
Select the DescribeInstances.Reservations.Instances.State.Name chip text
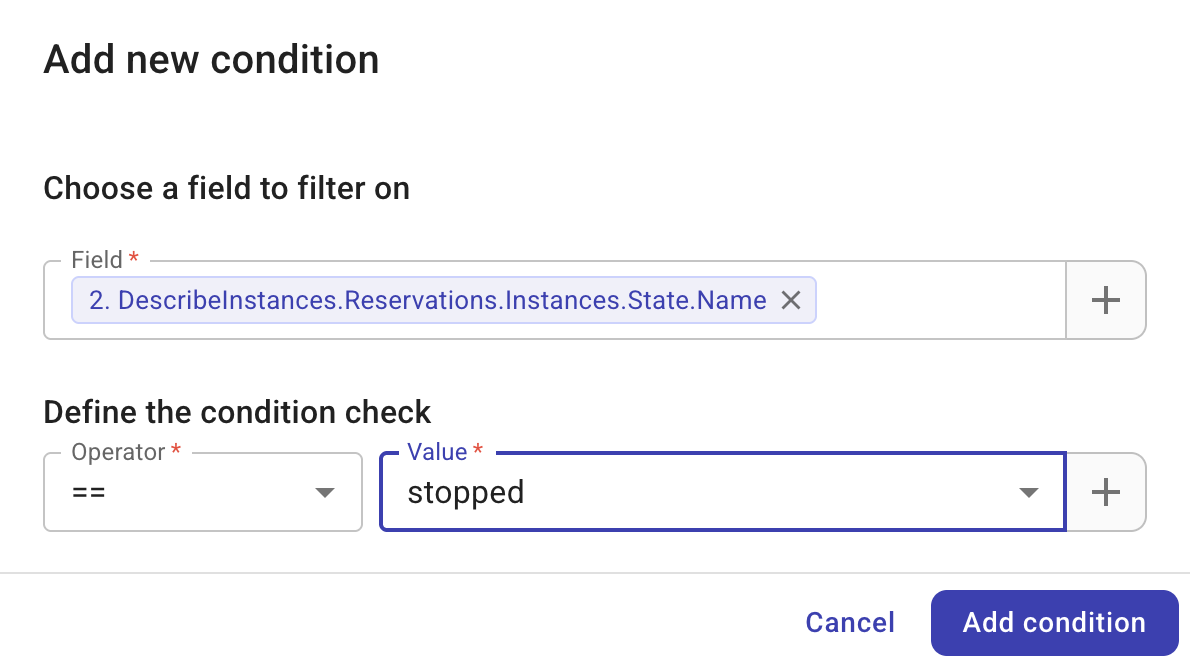427,300
